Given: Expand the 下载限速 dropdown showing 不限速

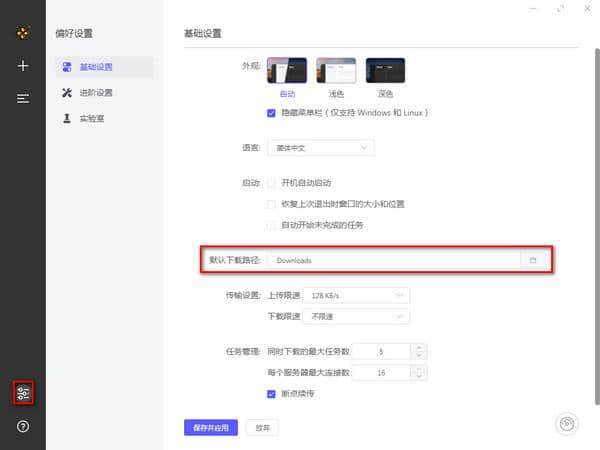Looking at the screenshot, I should pos(357,316).
